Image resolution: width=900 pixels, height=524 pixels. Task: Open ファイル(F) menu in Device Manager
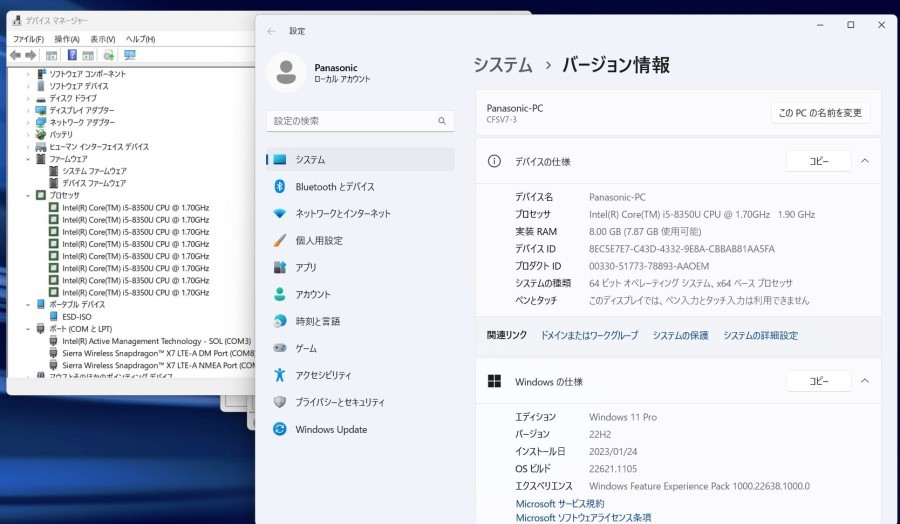click(28, 39)
